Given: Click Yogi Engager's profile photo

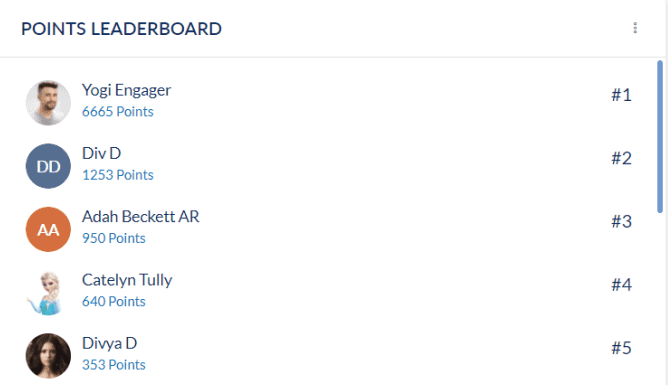Looking at the screenshot, I should coord(48,103).
